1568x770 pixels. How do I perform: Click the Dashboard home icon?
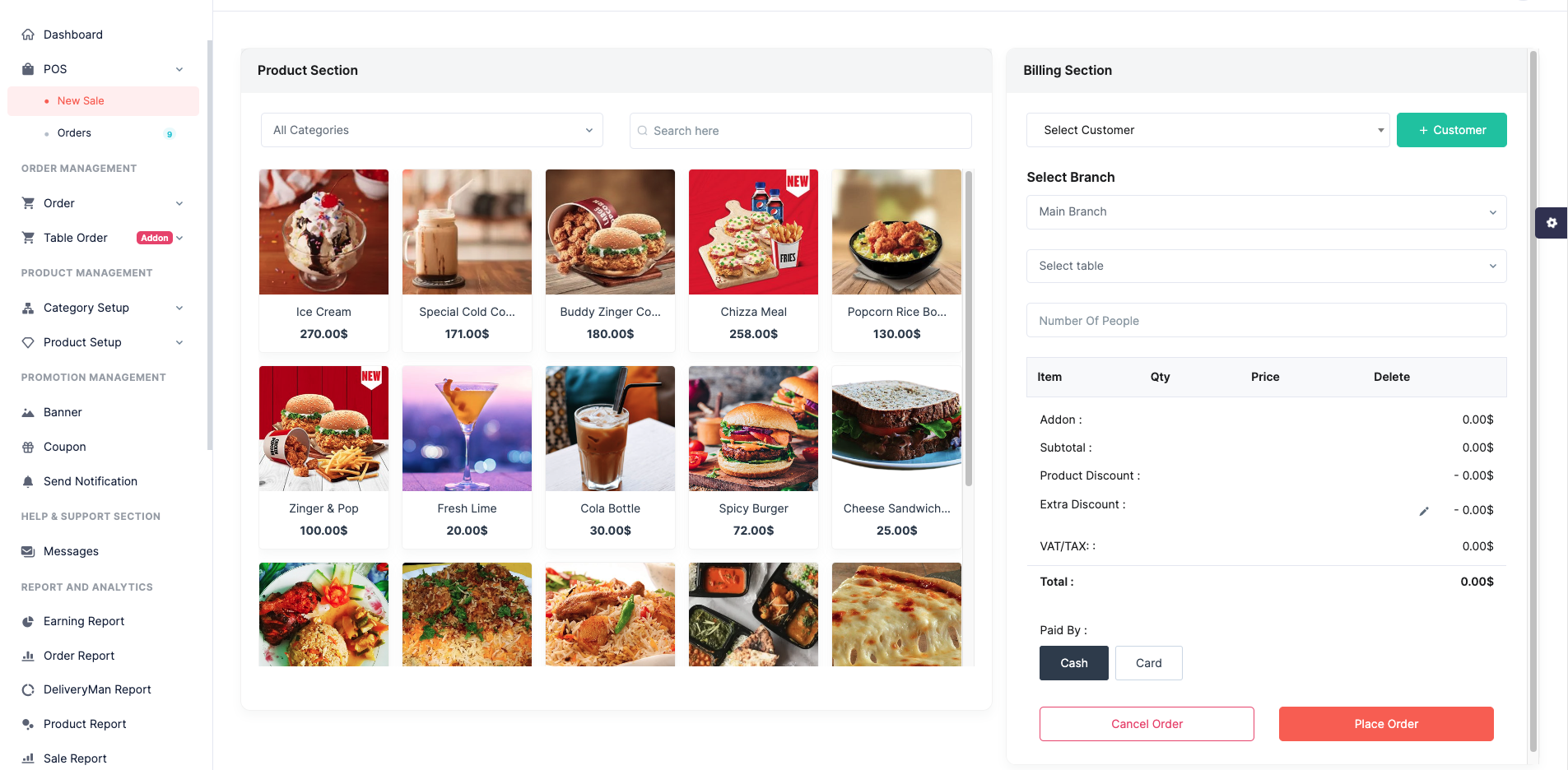coord(28,35)
